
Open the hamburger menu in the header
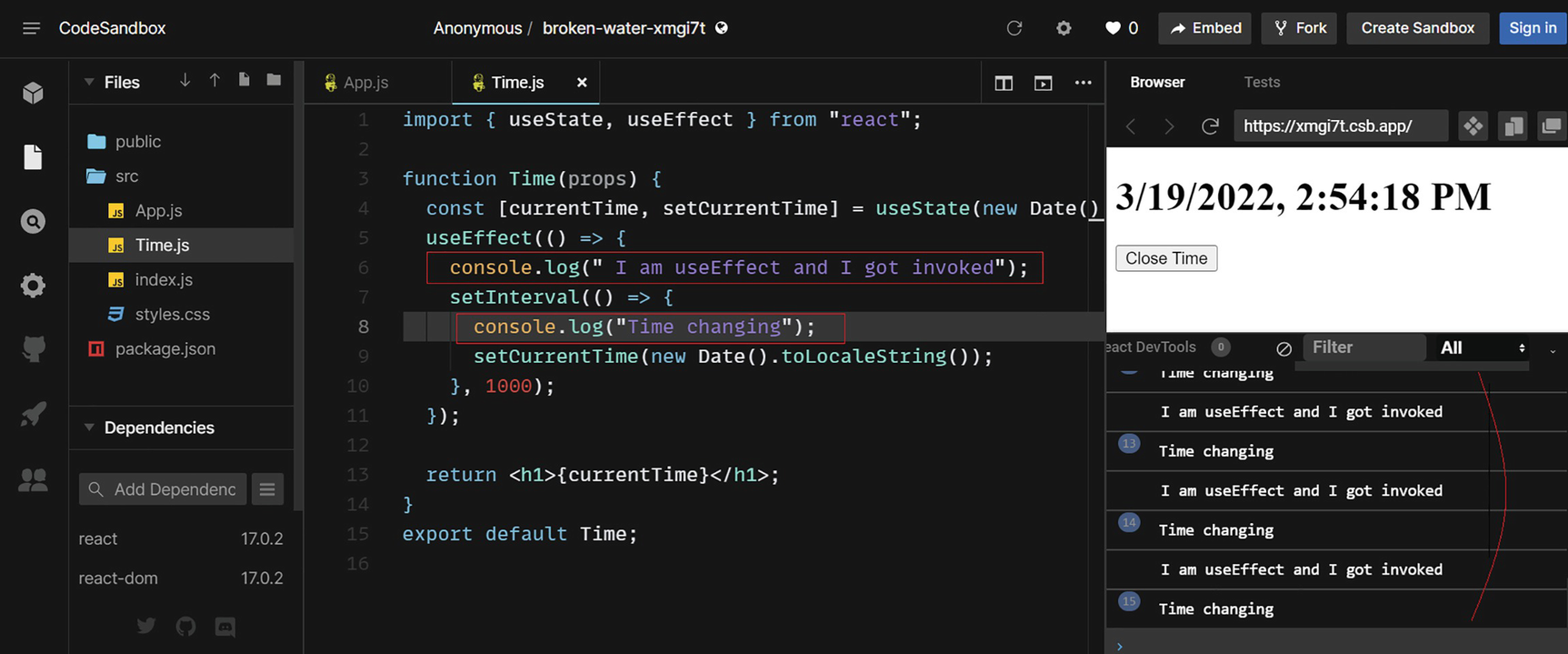click(x=31, y=28)
